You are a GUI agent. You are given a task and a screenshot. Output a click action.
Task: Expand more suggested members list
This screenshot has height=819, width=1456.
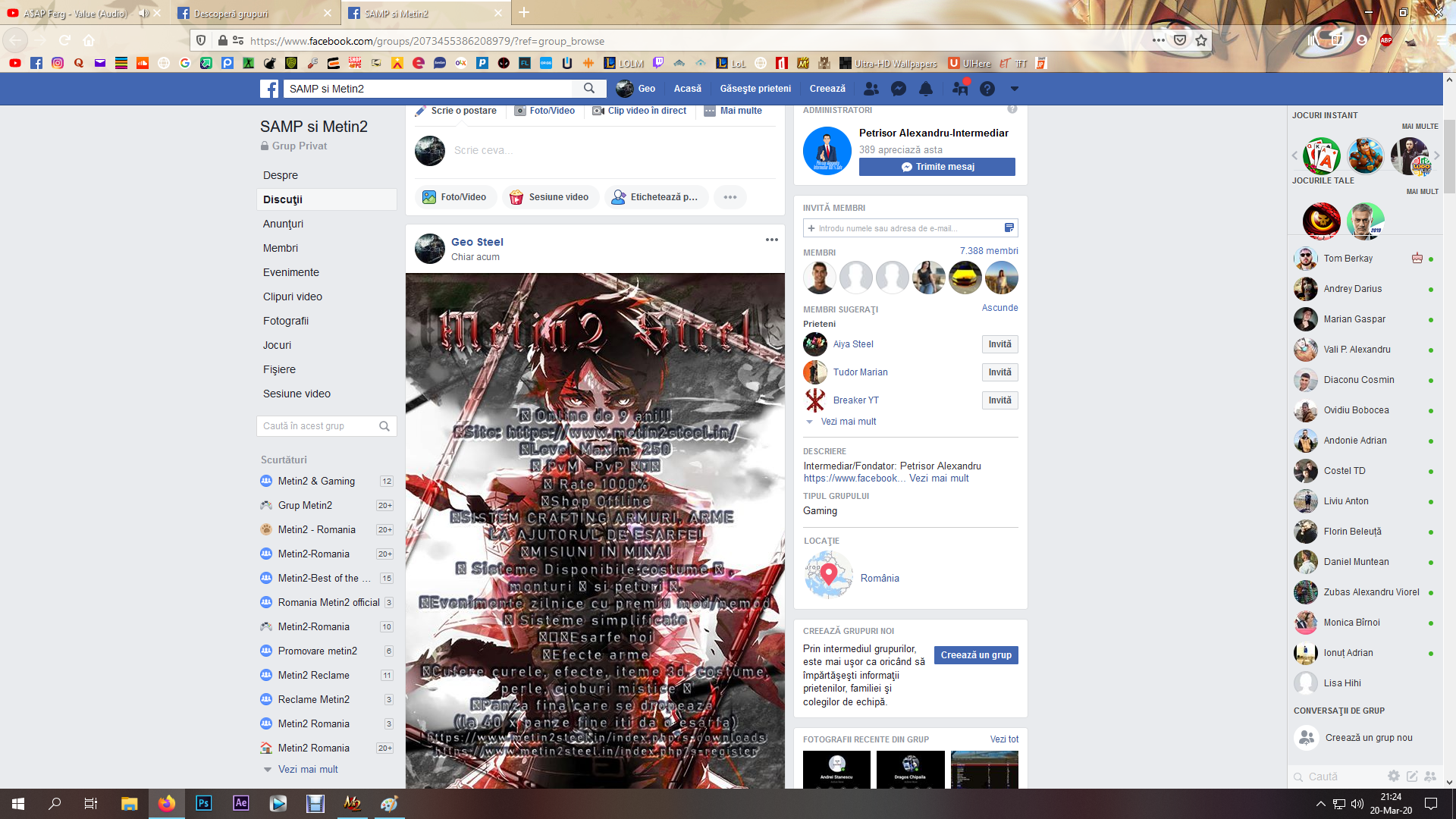848,422
